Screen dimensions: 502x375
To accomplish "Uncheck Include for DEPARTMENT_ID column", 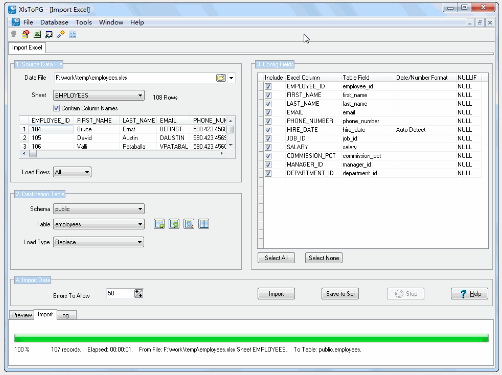I will [268, 173].
